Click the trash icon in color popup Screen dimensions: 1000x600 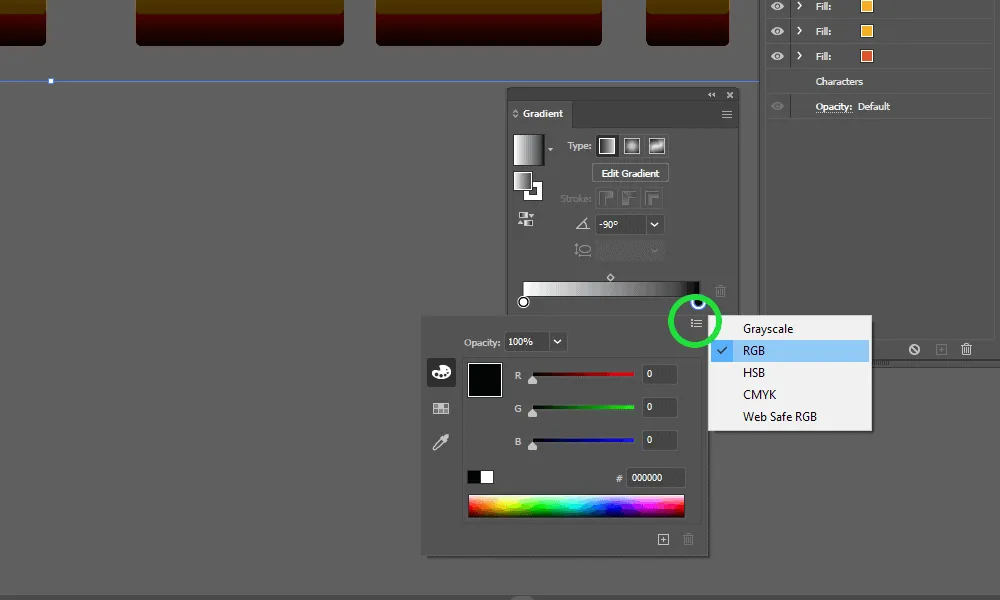[688, 539]
